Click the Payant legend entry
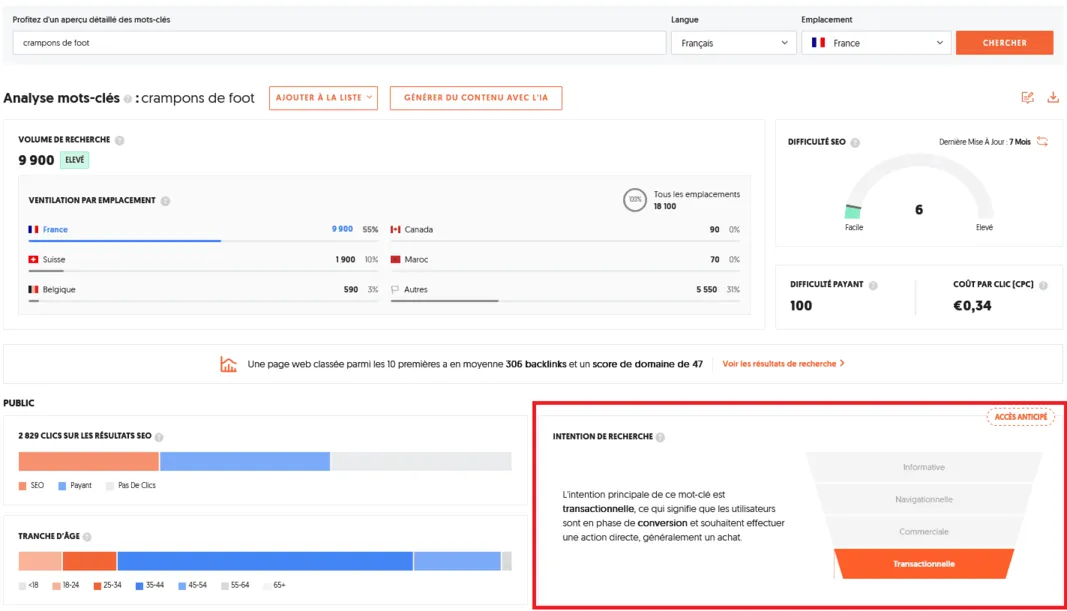 point(75,486)
